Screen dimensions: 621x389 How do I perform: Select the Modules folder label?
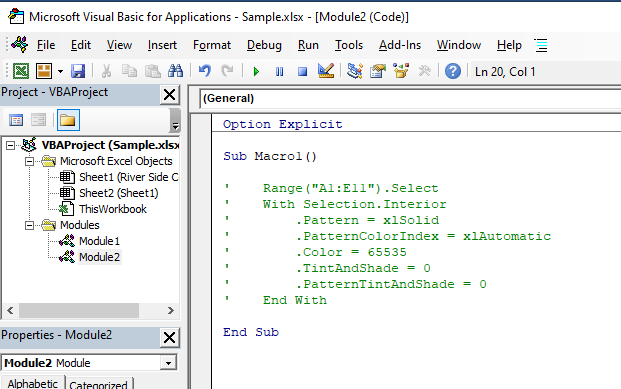tap(80, 225)
